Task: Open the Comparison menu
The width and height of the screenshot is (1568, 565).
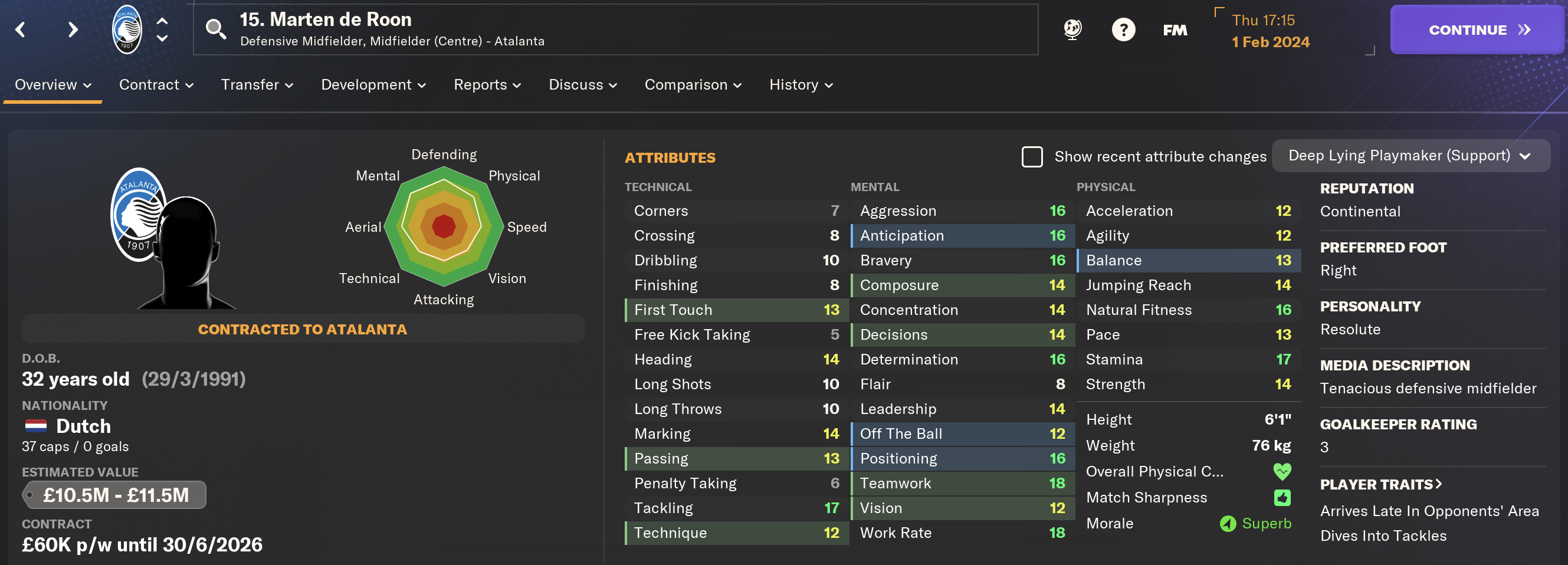Action: pyautogui.click(x=693, y=84)
